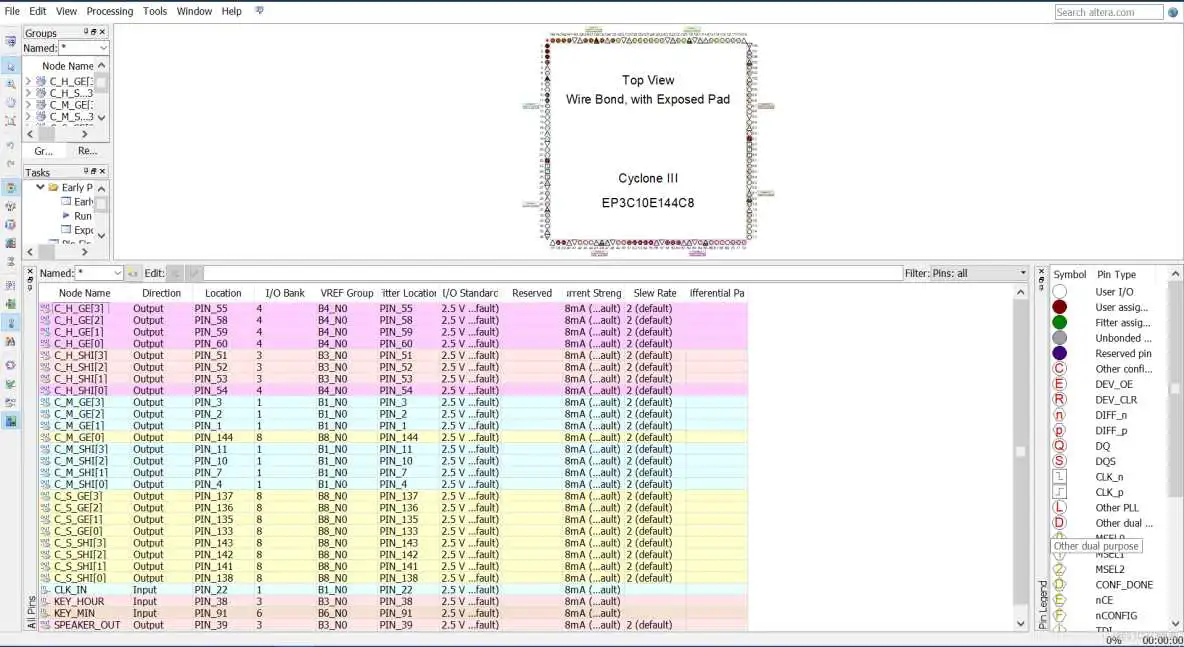The height and width of the screenshot is (647, 1184).
Task: Select the CLK_IN node row
Action: [393, 590]
